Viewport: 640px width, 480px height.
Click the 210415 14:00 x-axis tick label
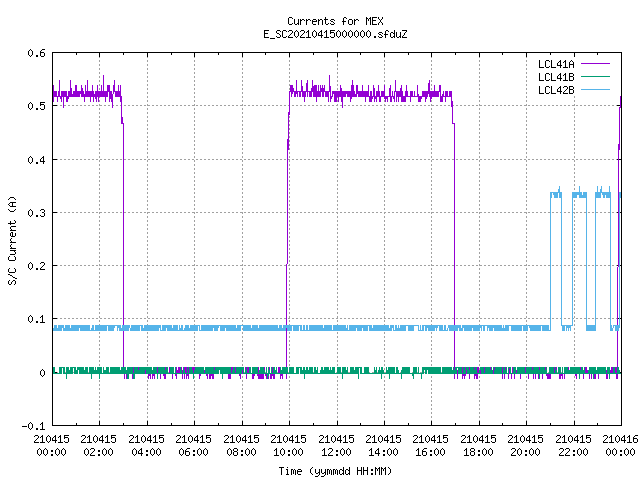coord(383,446)
